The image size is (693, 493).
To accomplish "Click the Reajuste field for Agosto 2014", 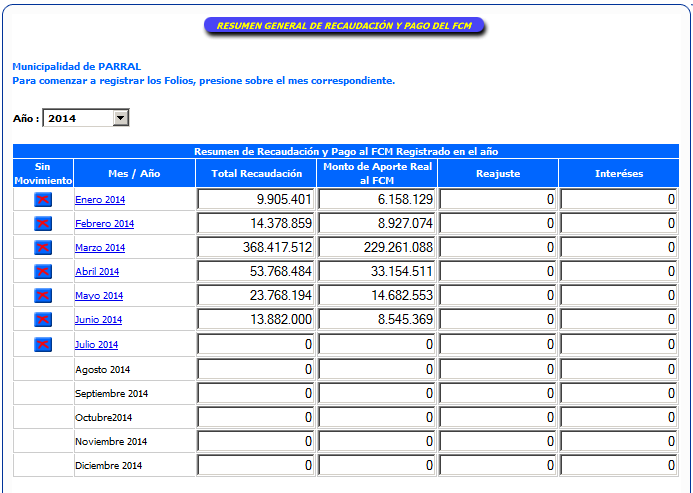I will (x=498, y=369).
